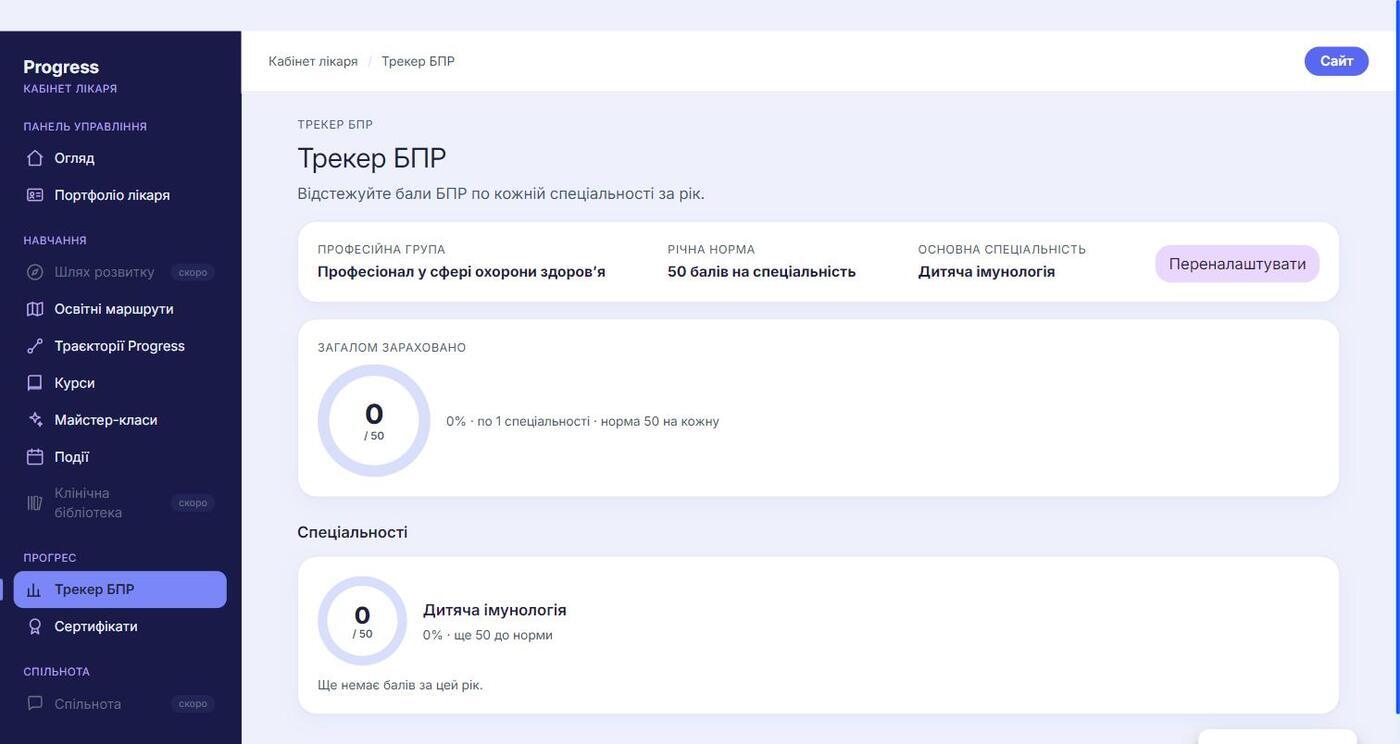Screen dimensions: 1400x744
Task: Click the Дитяча імунологія specialty heading in card
Action: (x=494, y=610)
